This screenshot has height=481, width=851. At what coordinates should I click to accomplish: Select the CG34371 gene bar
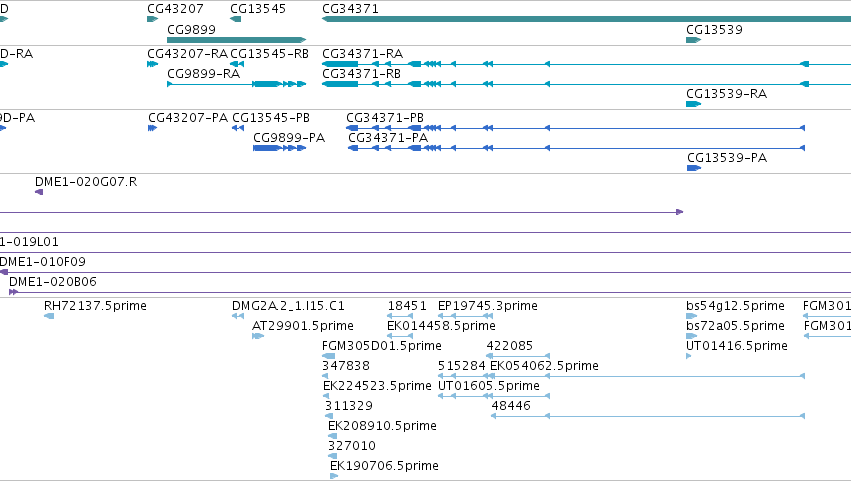(586, 19)
